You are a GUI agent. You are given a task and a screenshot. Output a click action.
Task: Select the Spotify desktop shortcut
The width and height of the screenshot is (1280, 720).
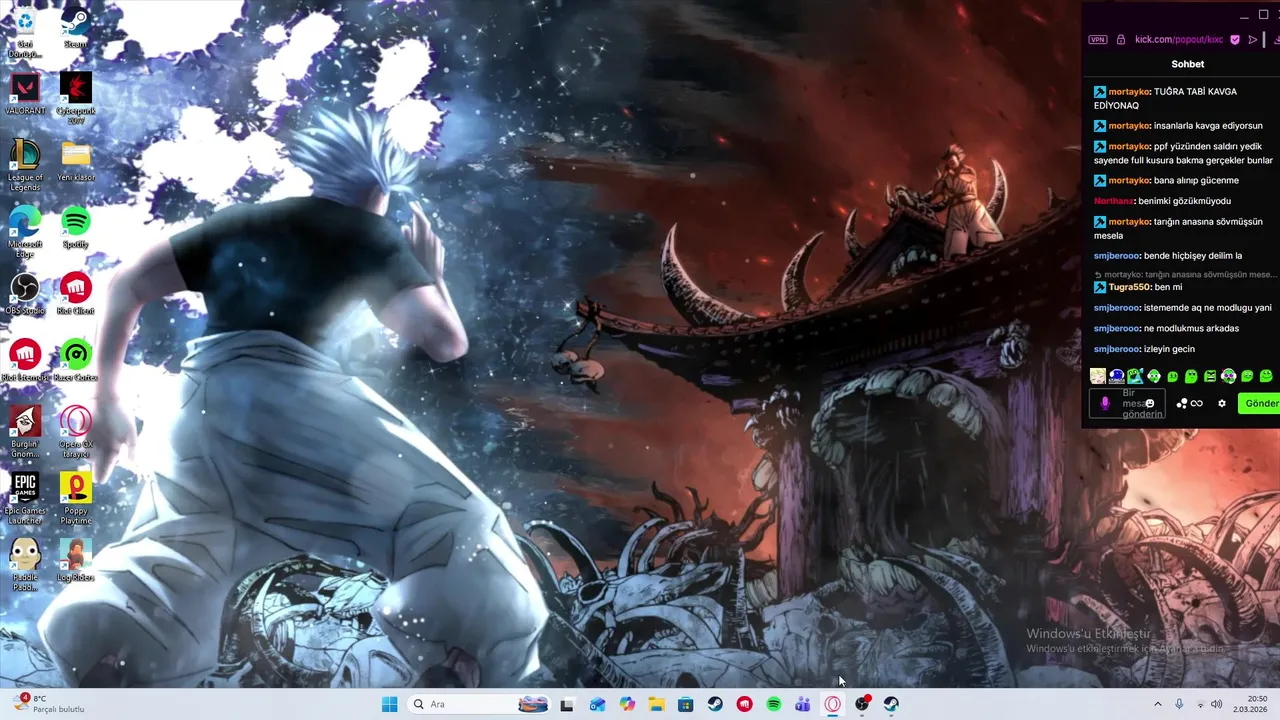click(76, 228)
